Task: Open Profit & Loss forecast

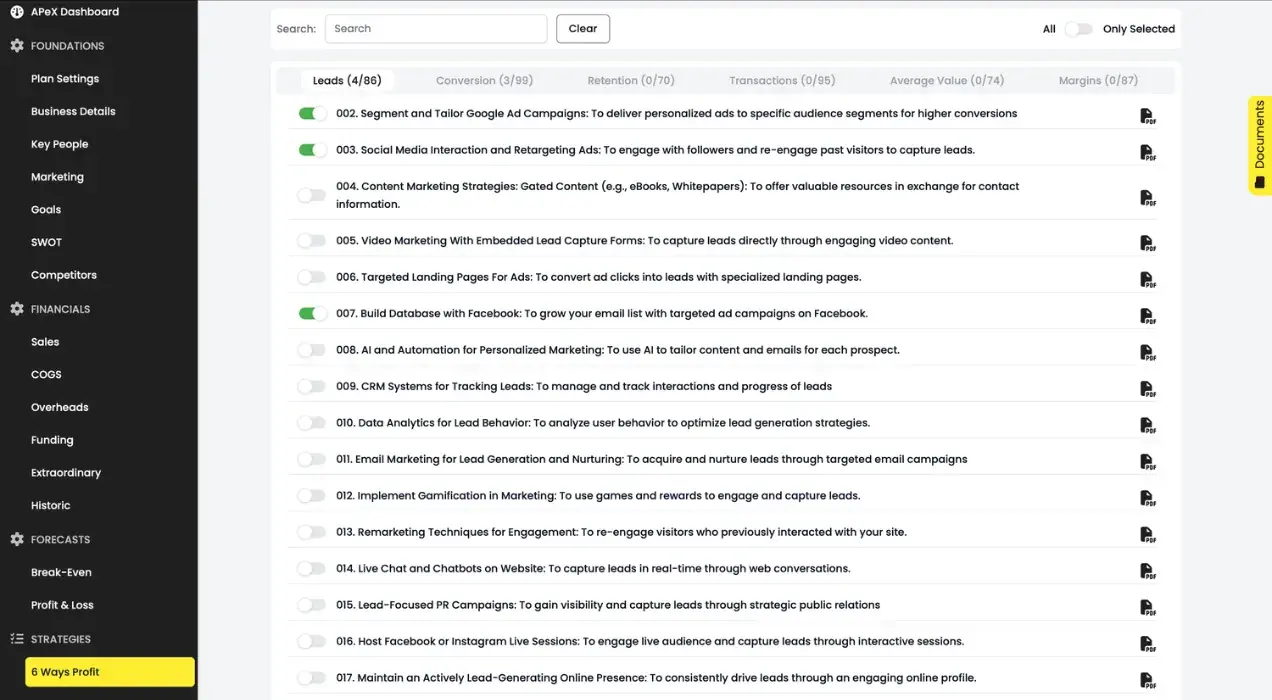Action: click(x=62, y=605)
